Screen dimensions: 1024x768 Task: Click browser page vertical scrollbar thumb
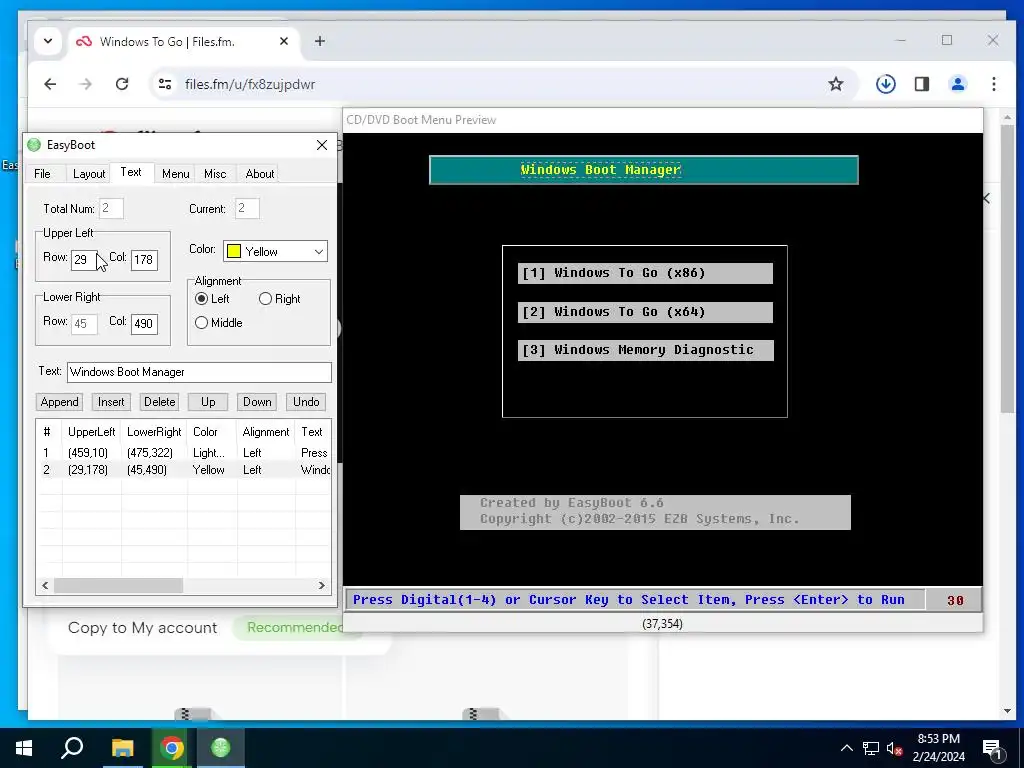click(x=1008, y=268)
